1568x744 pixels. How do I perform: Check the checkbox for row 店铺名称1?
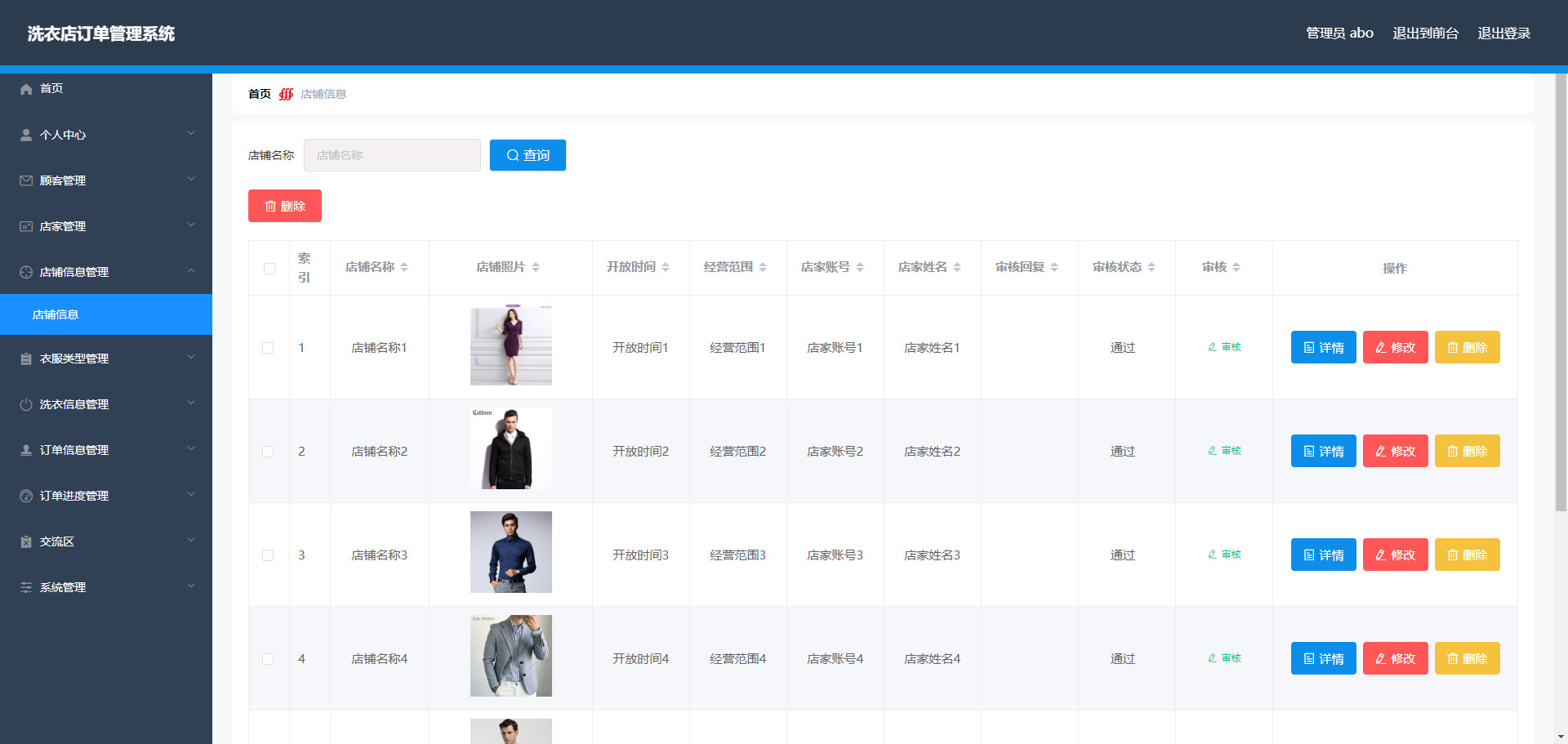click(268, 348)
